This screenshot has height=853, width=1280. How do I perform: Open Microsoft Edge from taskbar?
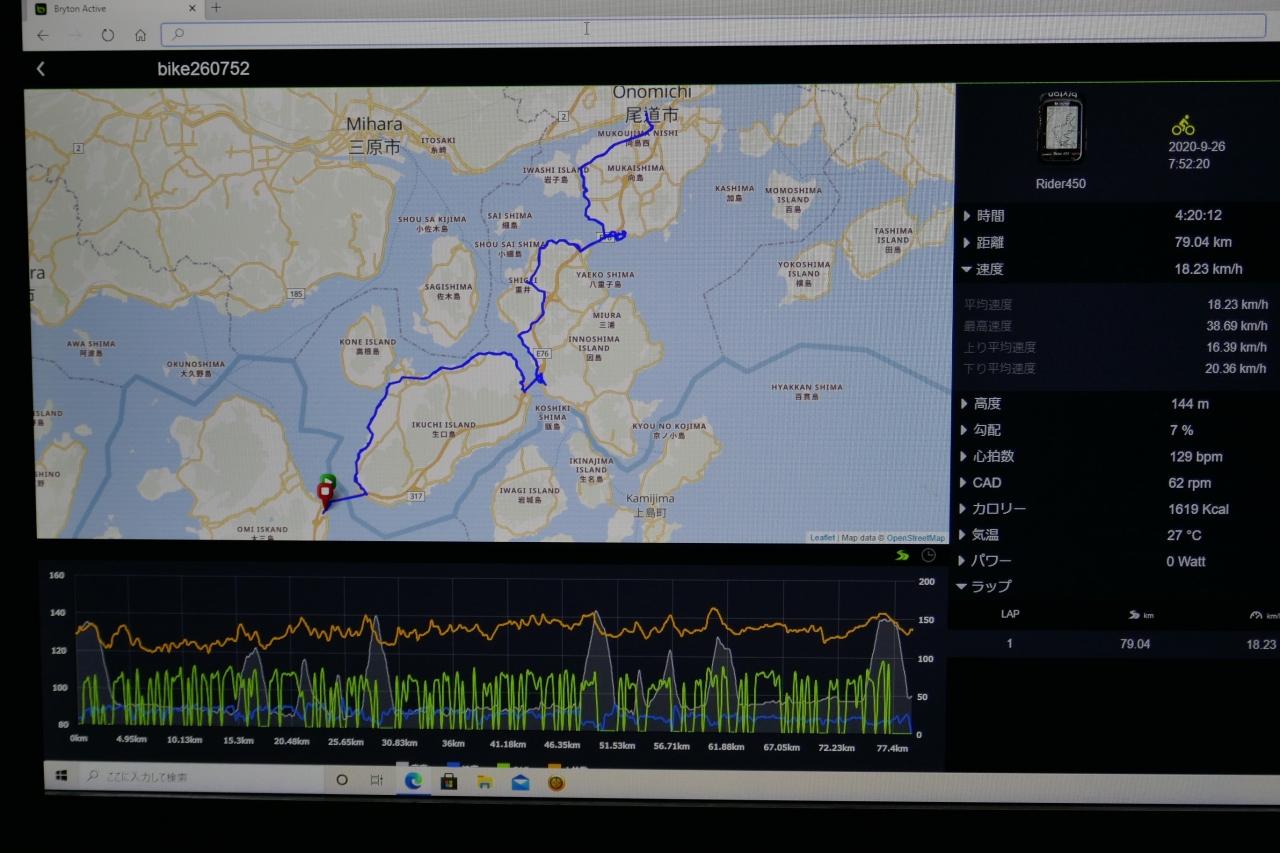413,780
